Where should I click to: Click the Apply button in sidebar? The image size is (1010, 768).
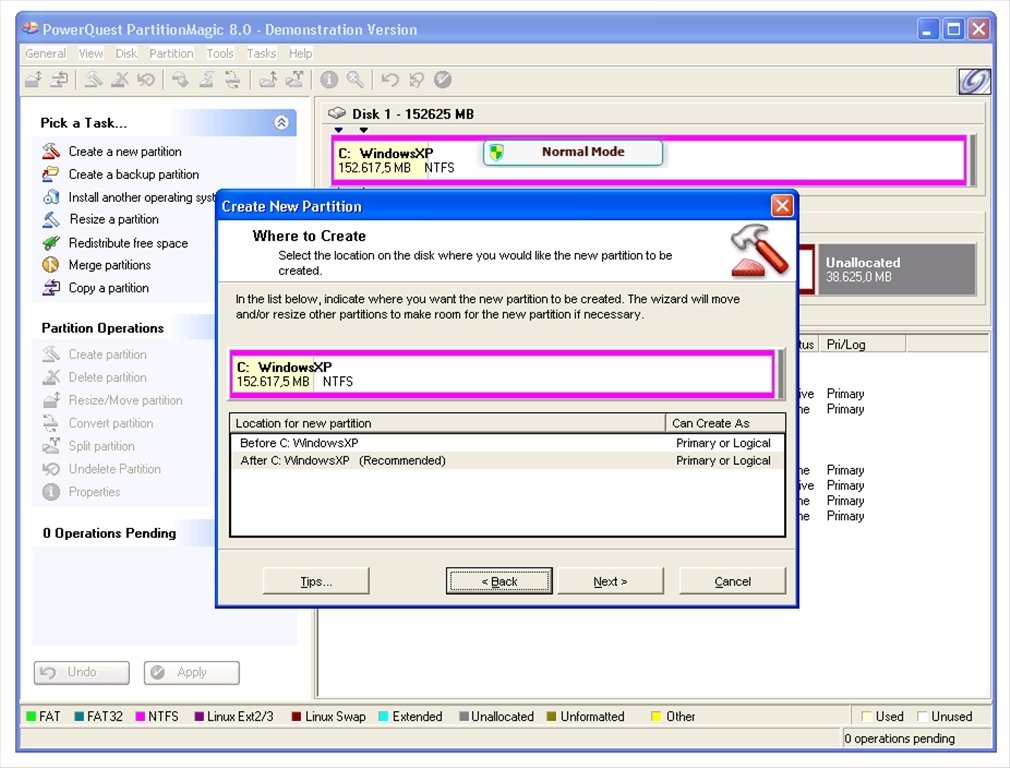click(x=192, y=672)
